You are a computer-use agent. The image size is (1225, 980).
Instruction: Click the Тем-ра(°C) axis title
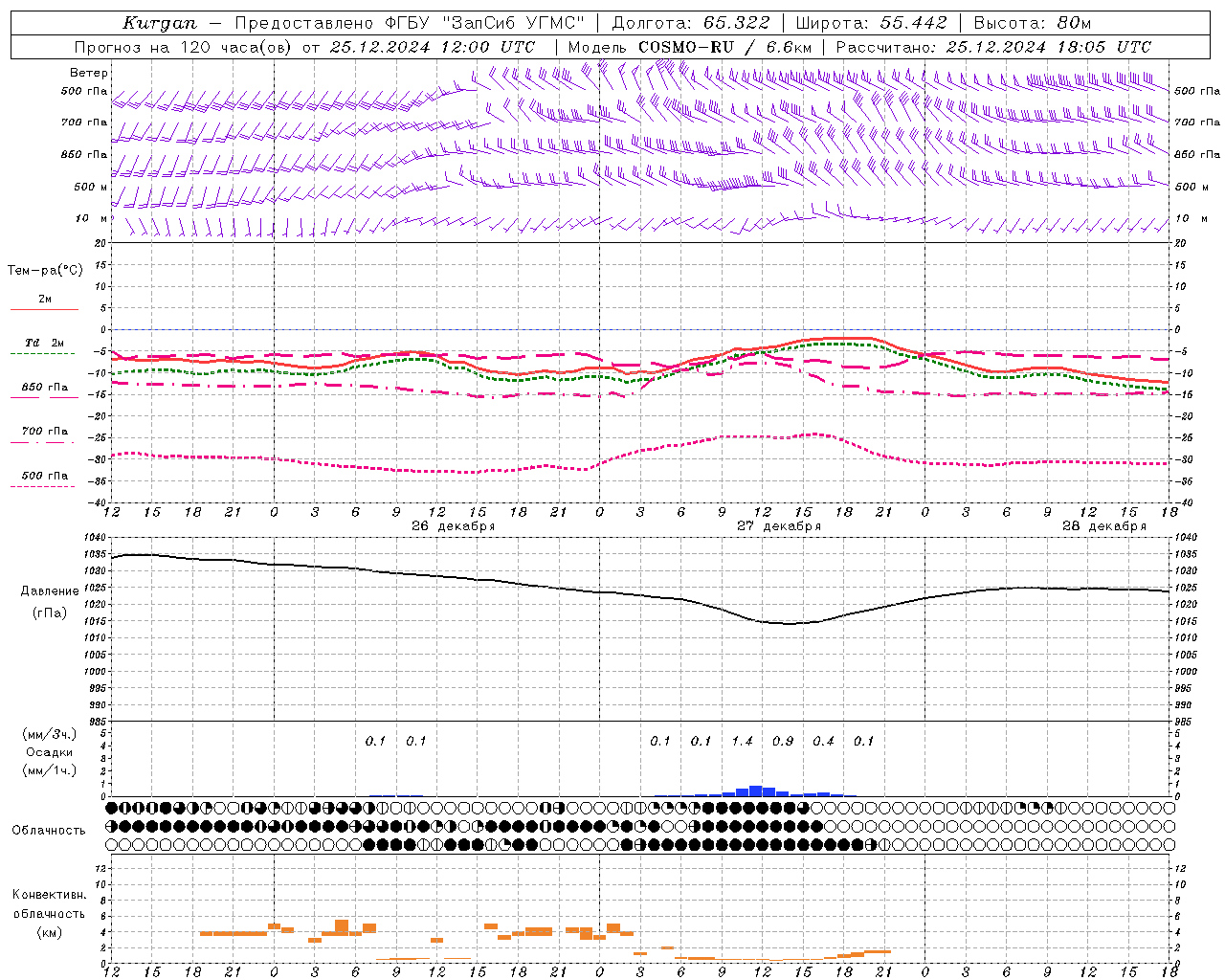pyautogui.click(x=45, y=271)
